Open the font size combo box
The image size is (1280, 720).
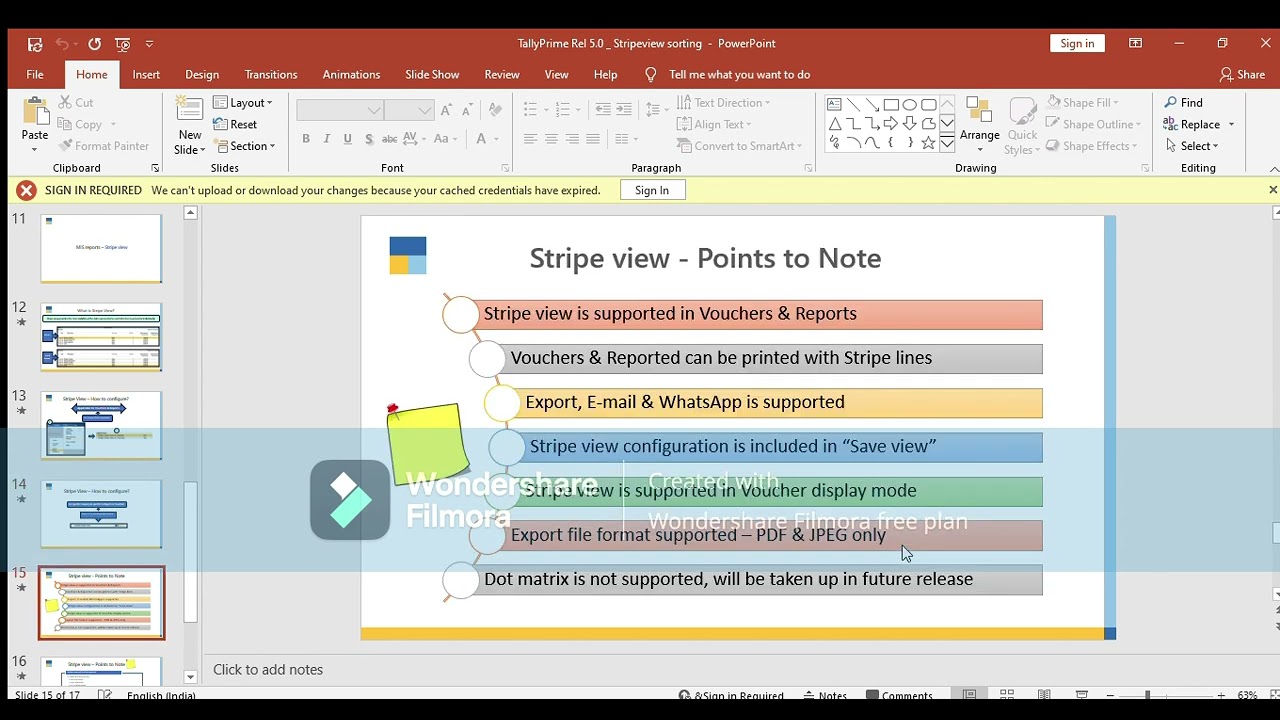pyautogui.click(x=409, y=110)
